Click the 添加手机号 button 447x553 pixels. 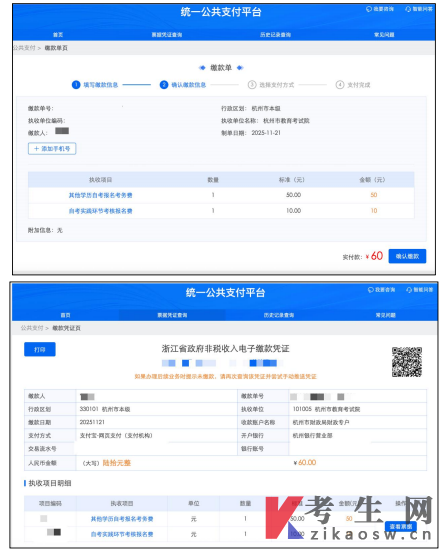tap(52, 148)
